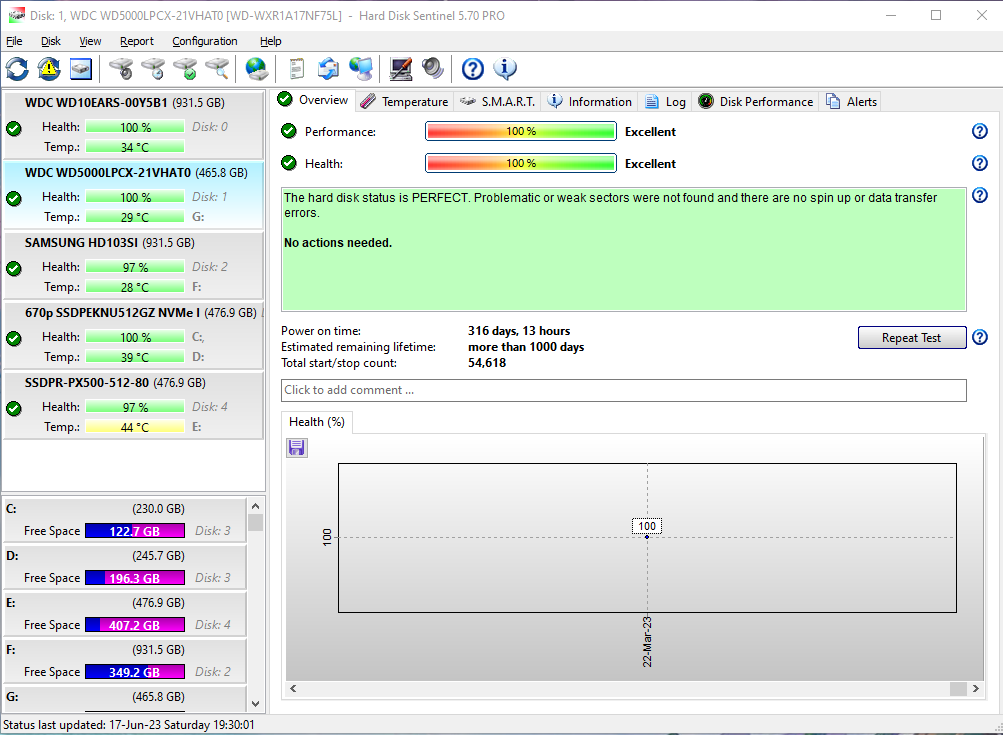The width and height of the screenshot is (1003, 735).
Task: Select SAMSUNG HD103SI disk entry
Action: coord(133,265)
